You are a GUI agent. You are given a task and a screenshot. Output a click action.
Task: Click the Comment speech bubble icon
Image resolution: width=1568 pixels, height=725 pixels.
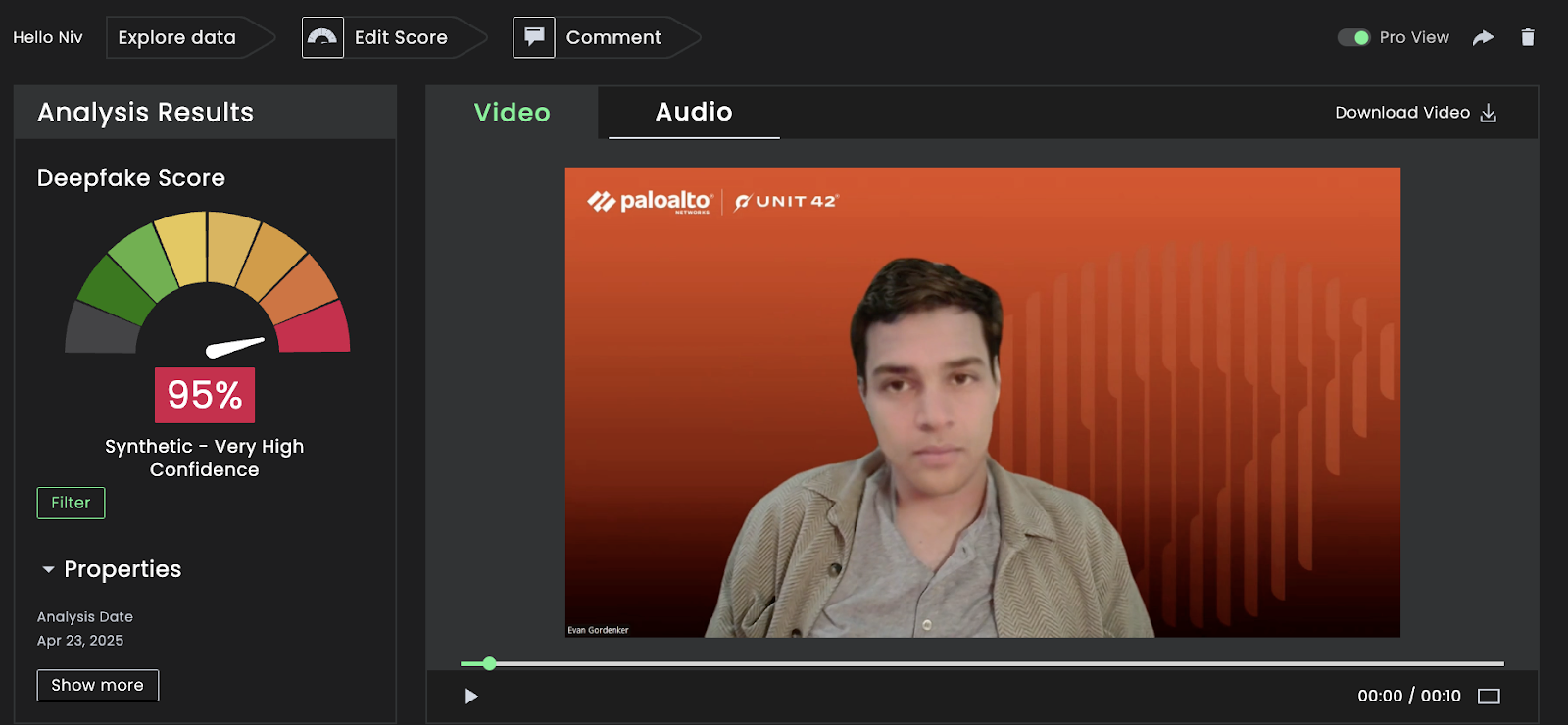tap(534, 37)
